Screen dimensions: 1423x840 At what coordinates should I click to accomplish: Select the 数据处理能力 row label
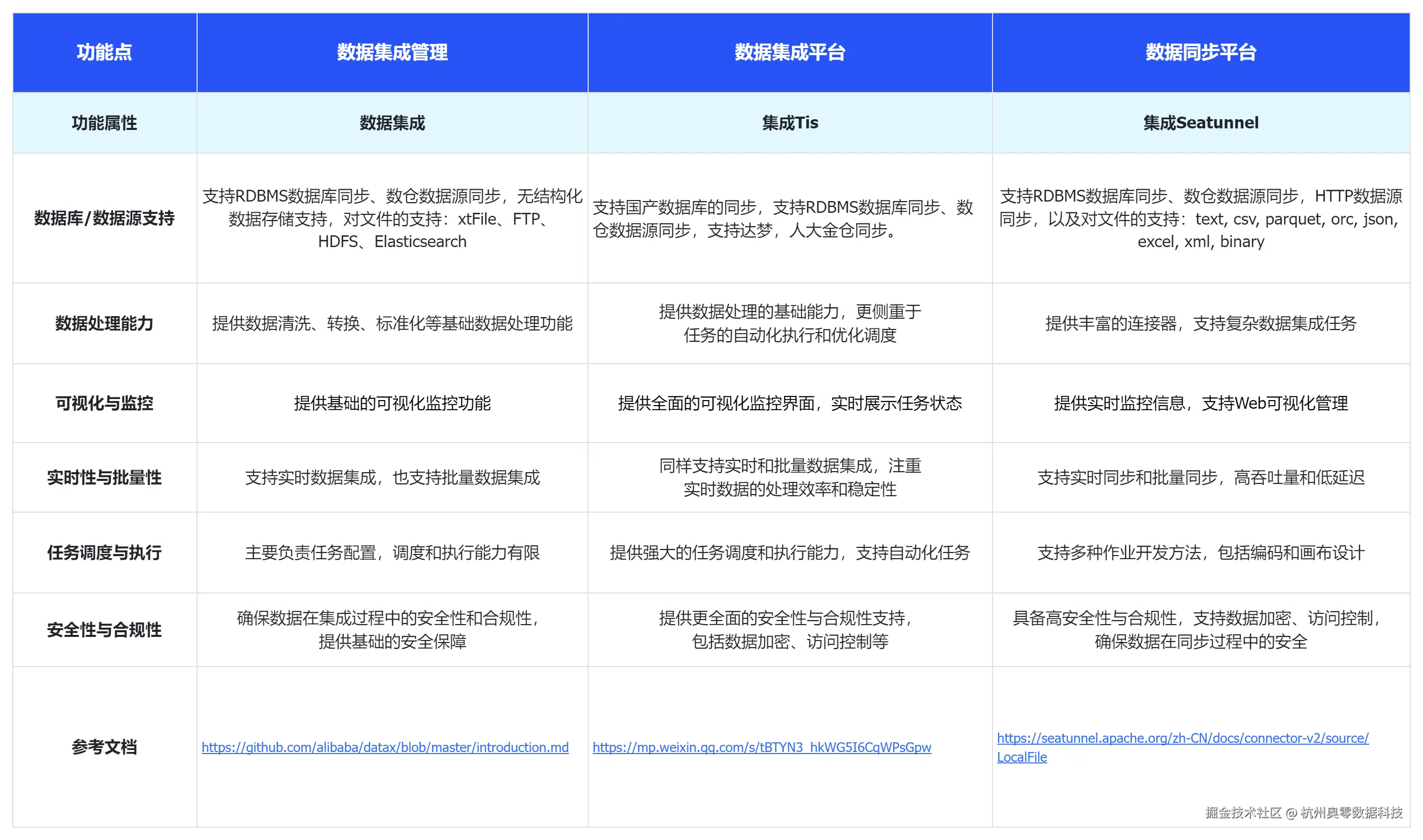[x=105, y=323]
